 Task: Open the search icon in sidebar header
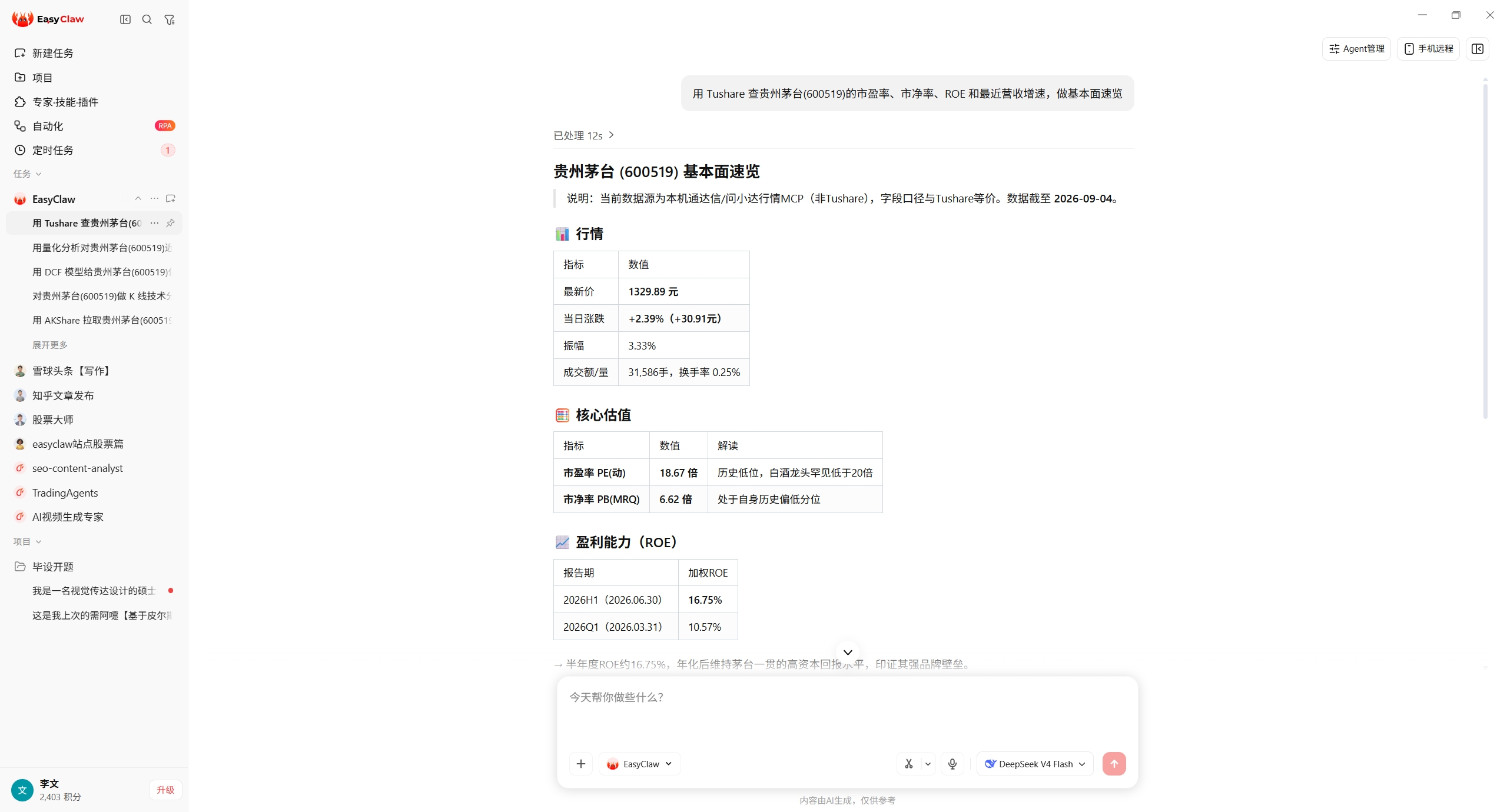tap(147, 19)
